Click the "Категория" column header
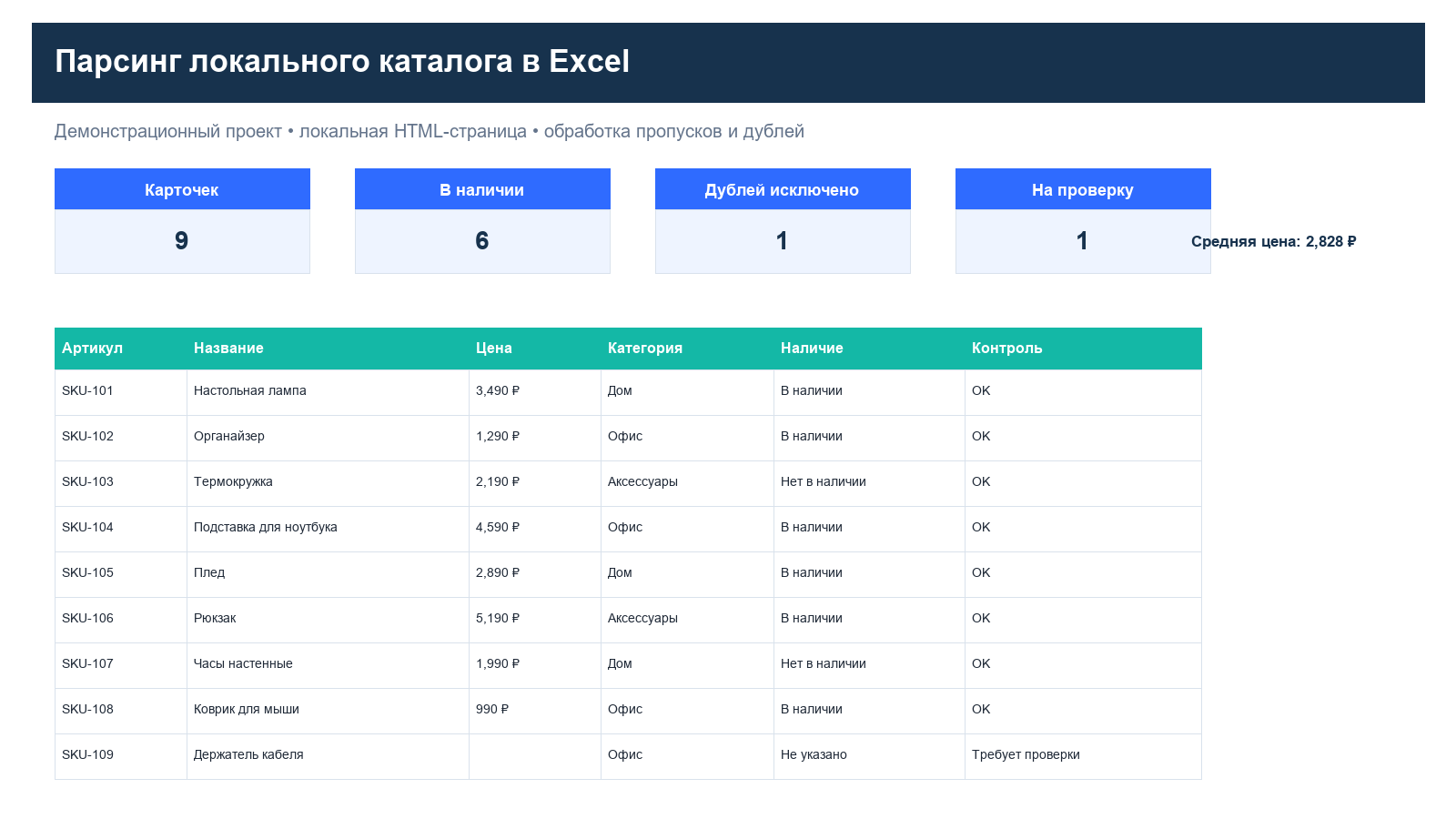Image resolution: width=1456 pixels, height=819 pixels. [687, 349]
